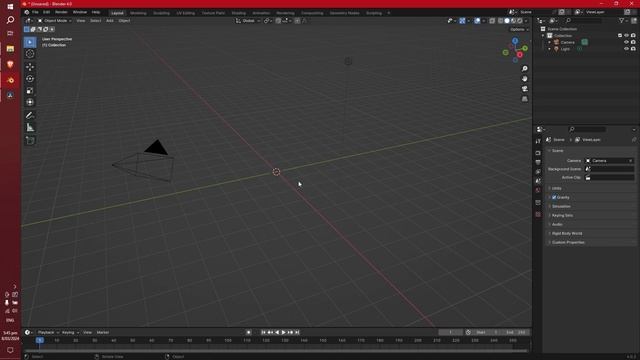Screen dimensions: 640x360
Task: Toggle camera view icon in viewport
Action: click(524, 89)
